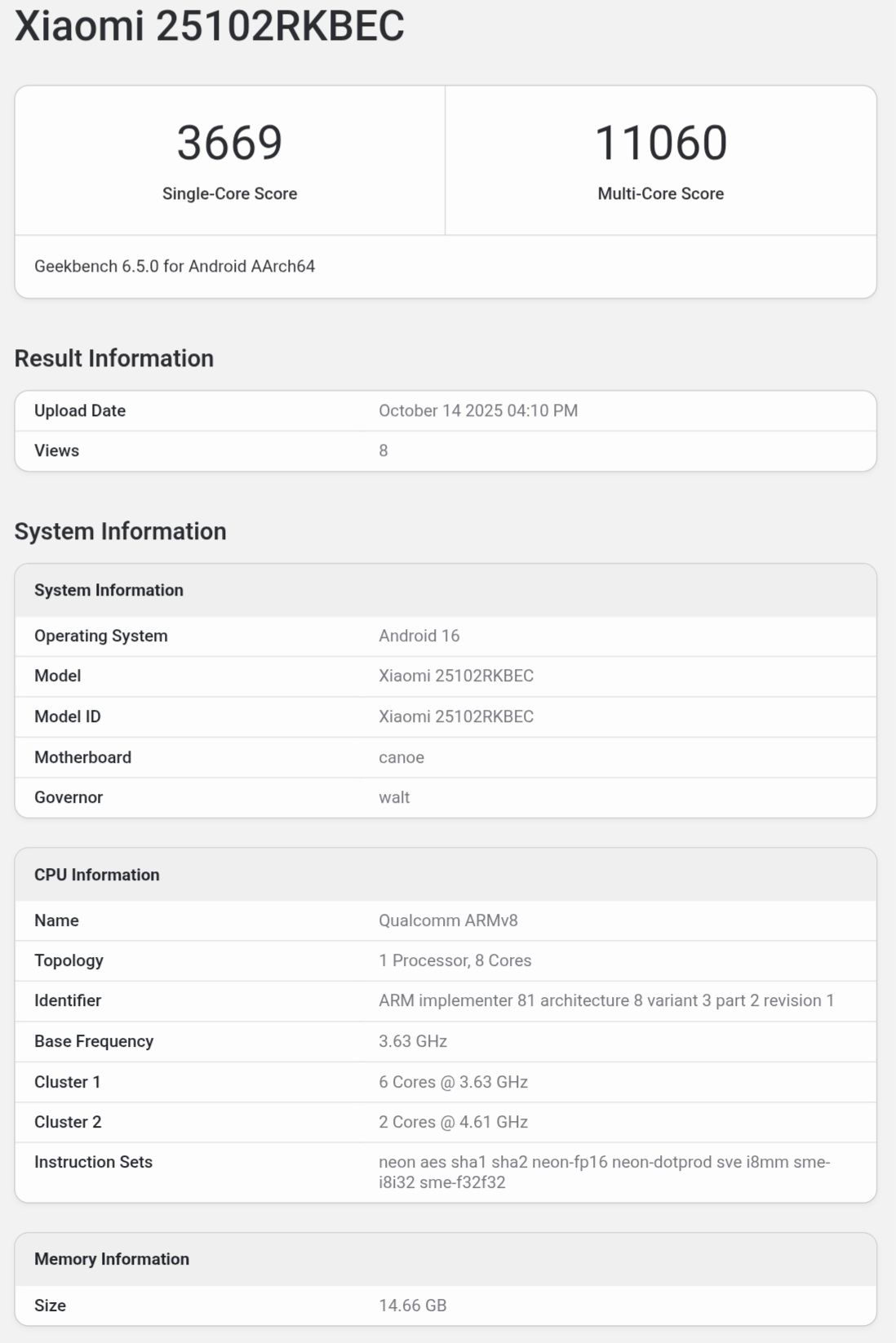The image size is (896, 1343).
Task: Click the Result Information heading
Action: click(x=114, y=358)
